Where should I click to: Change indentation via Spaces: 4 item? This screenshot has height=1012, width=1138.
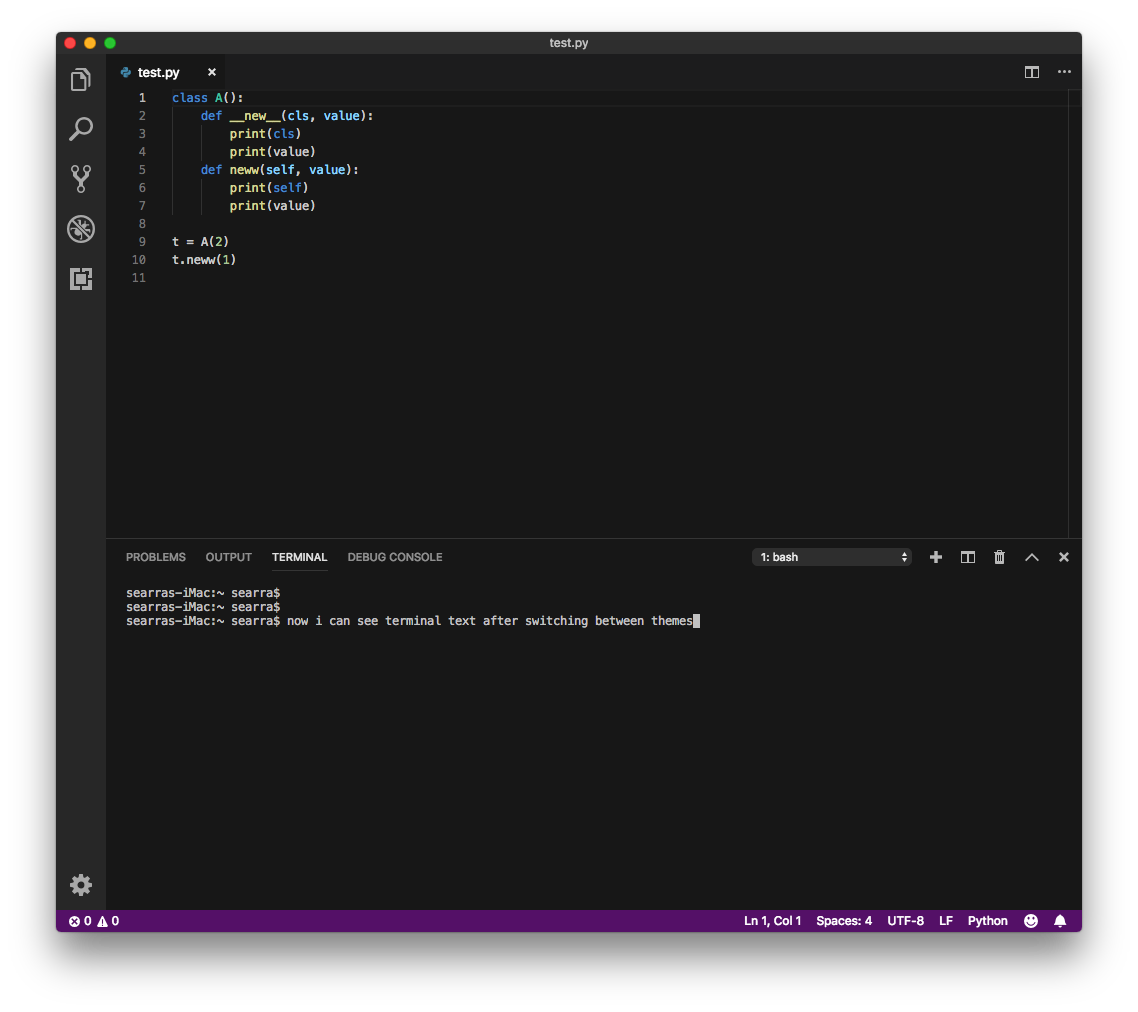click(844, 920)
